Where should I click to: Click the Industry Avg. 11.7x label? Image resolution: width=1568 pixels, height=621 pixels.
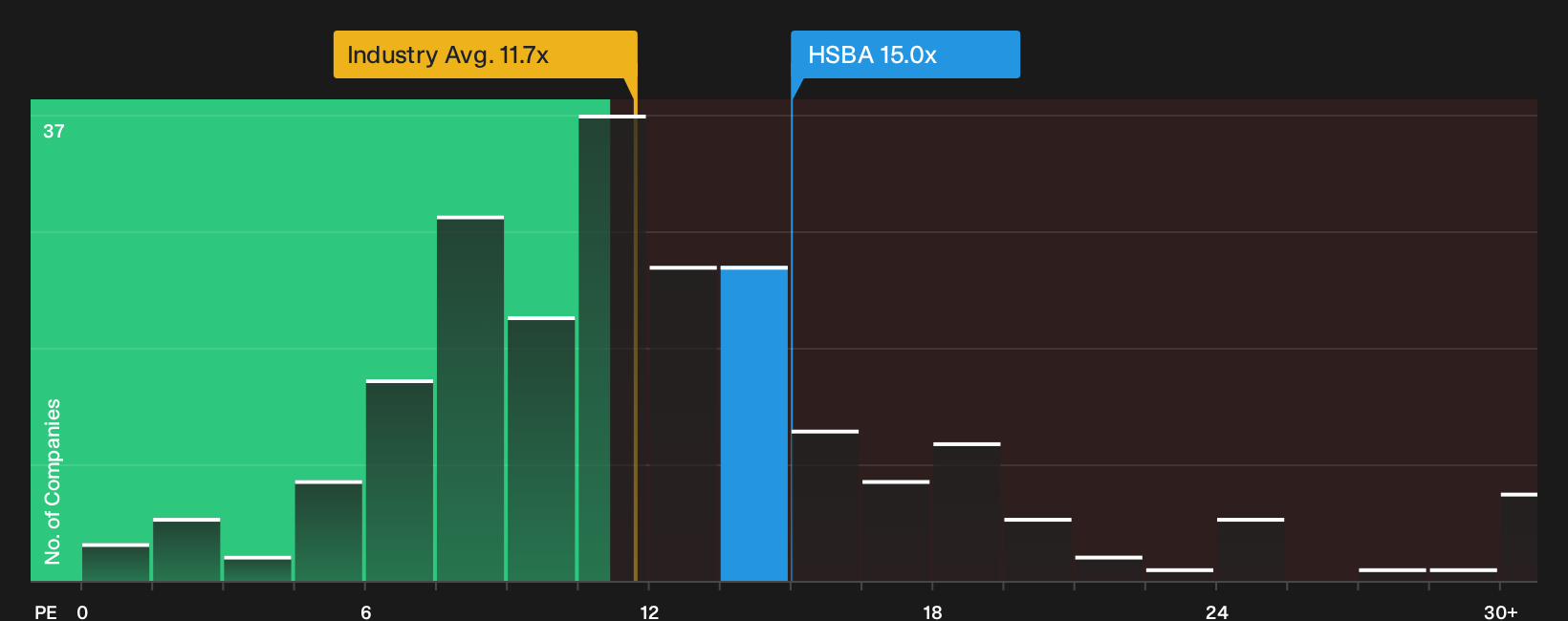pos(485,54)
